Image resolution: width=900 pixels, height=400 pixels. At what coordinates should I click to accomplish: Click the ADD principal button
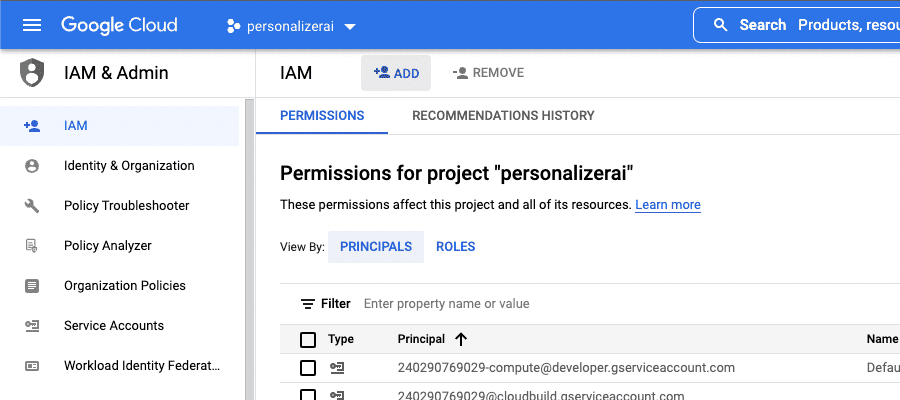coord(396,73)
